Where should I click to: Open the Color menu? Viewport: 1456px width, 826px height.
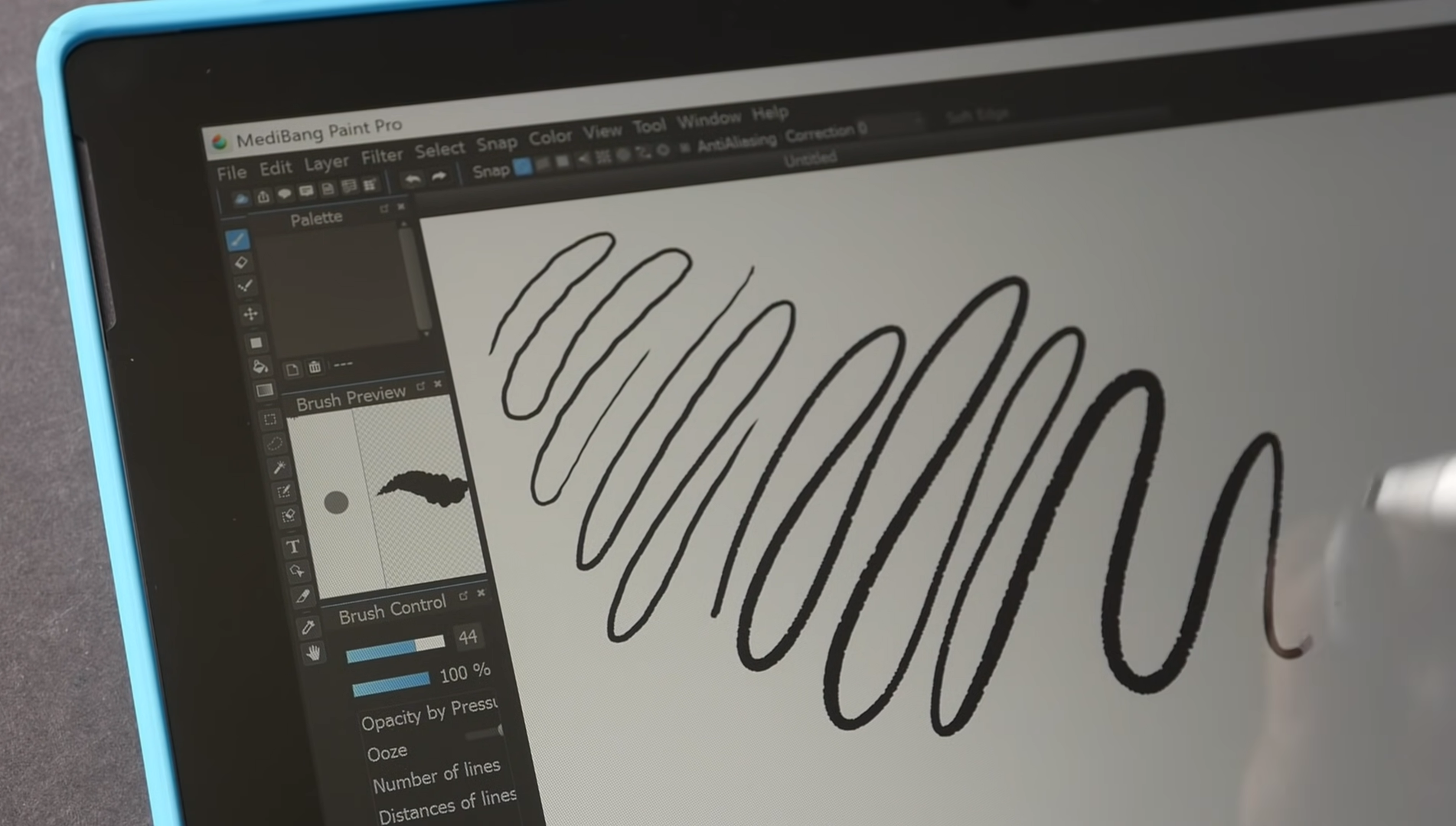(x=550, y=137)
